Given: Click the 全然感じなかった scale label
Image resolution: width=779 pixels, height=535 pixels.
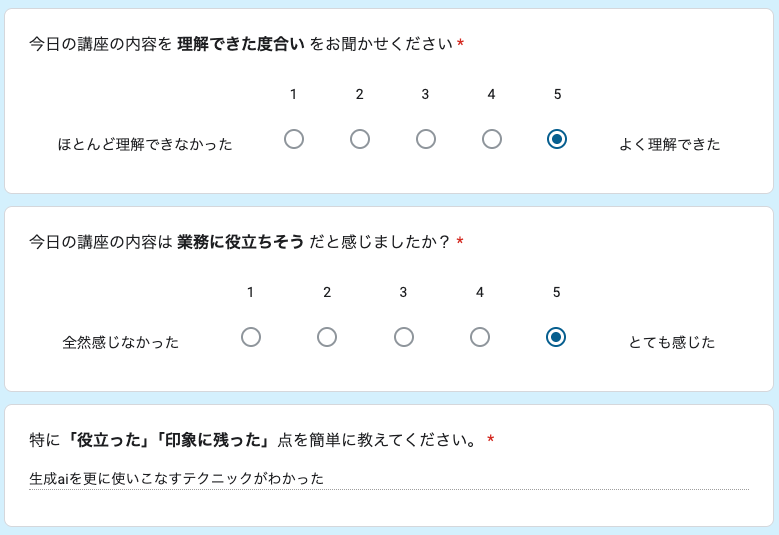Looking at the screenshot, I should 121,342.
